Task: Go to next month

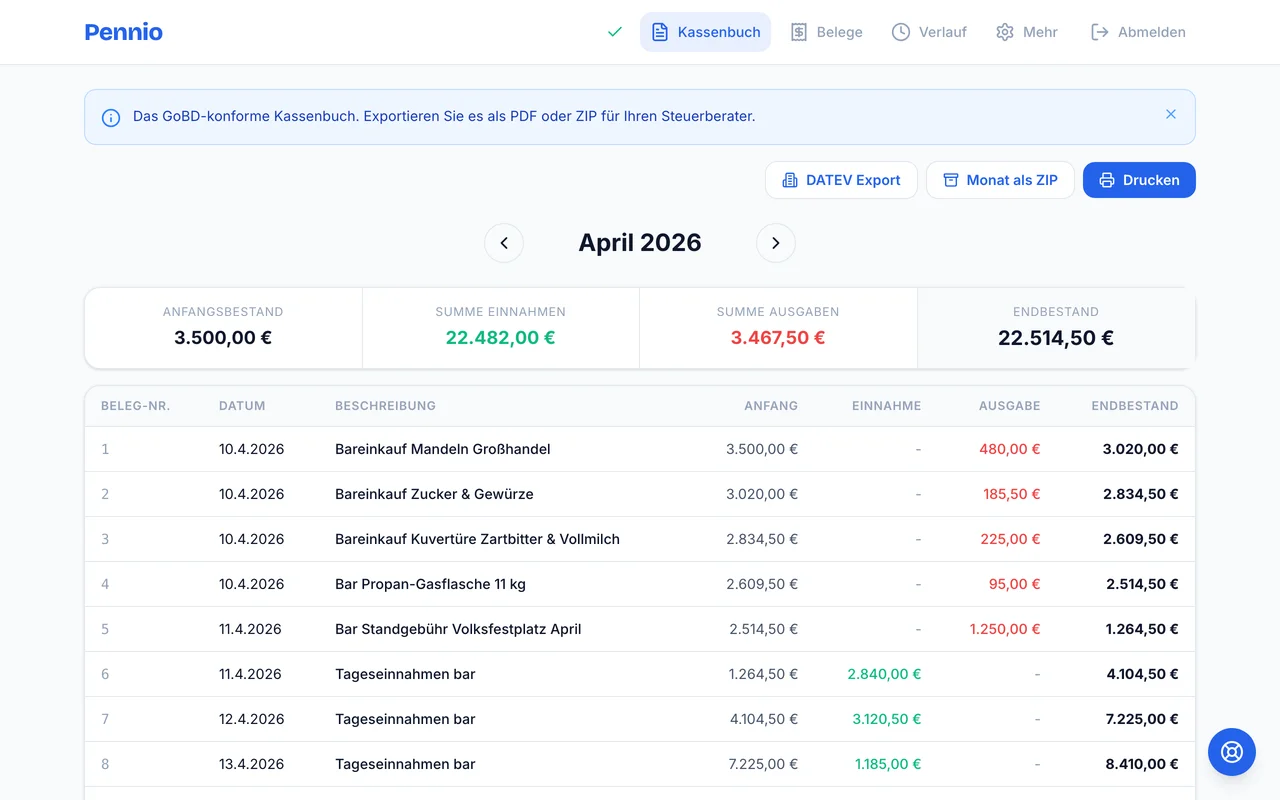Action: pyautogui.click(x=775, y=243)
